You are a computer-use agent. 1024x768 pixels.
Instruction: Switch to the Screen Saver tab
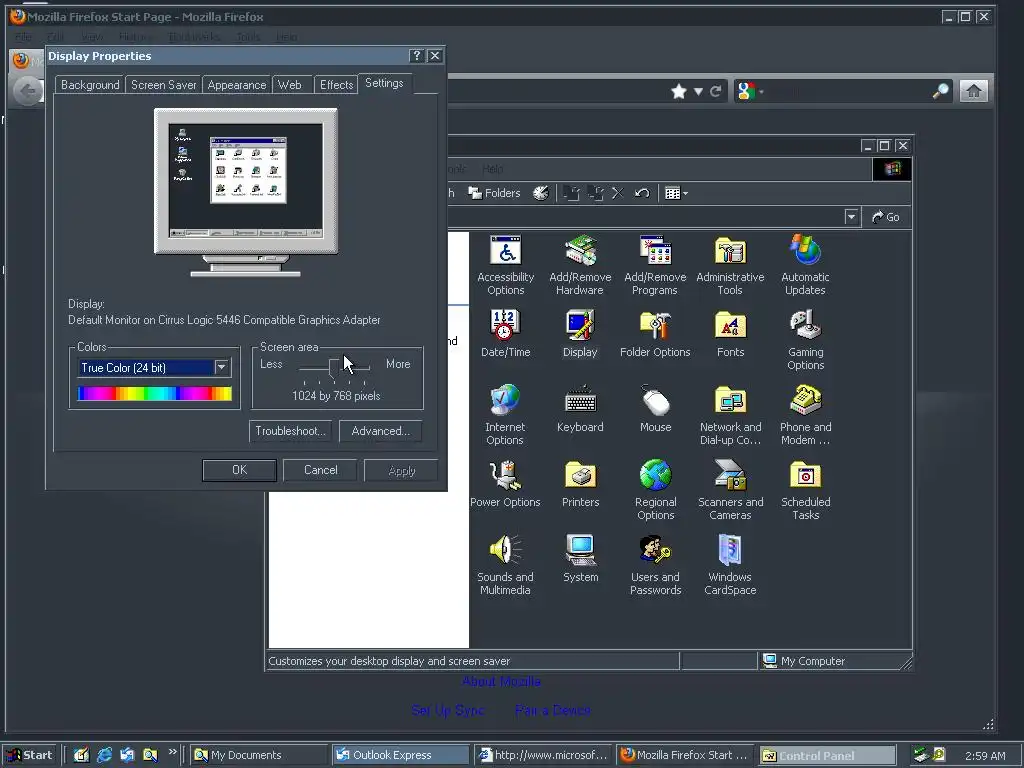(163, 85)
